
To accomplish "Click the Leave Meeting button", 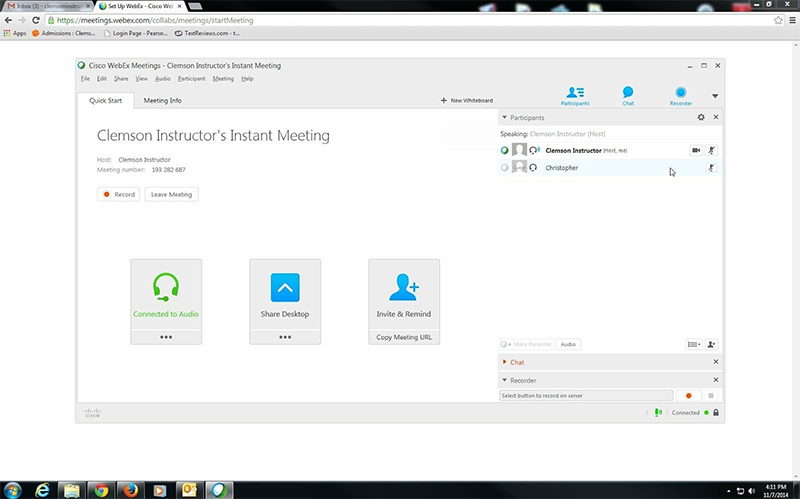I will [x=171, y=194].
